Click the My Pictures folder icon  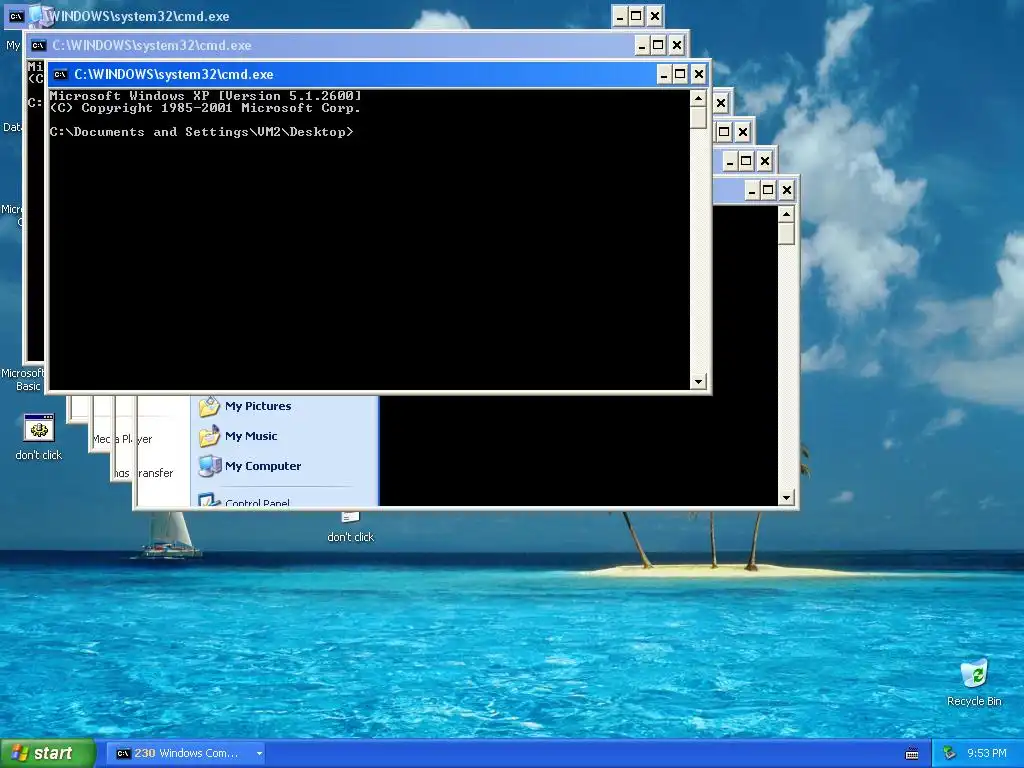point(209,406)
